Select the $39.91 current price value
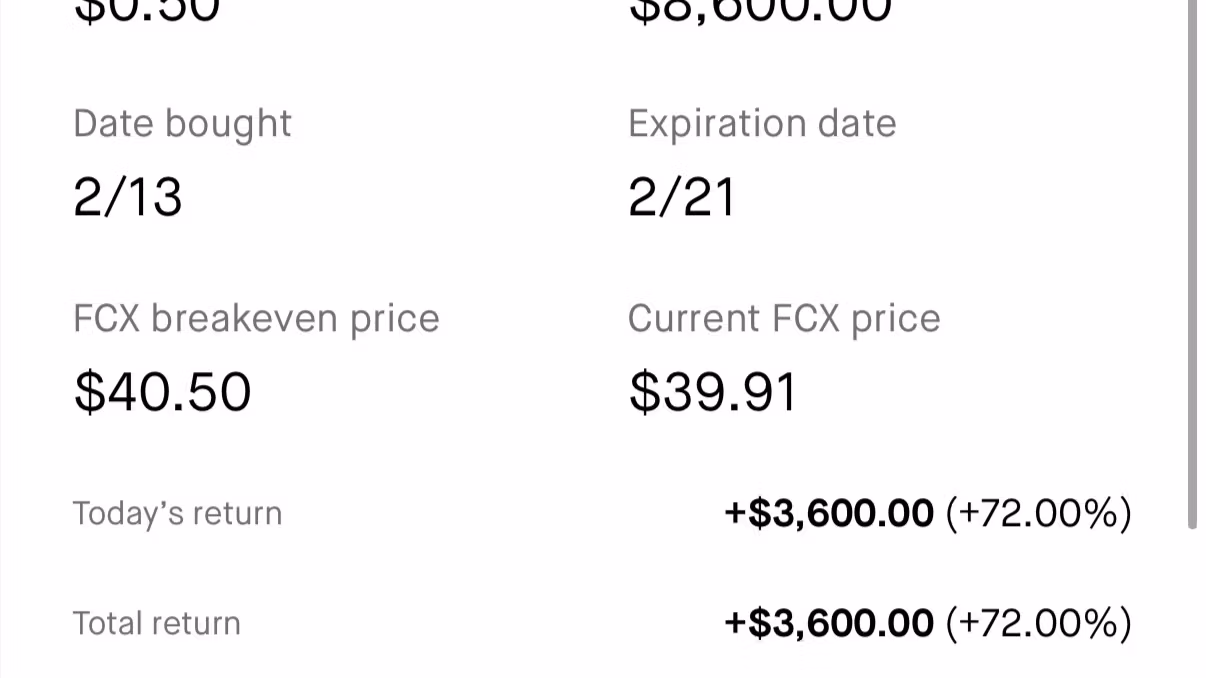1206x678 pixels. point(713,391)
